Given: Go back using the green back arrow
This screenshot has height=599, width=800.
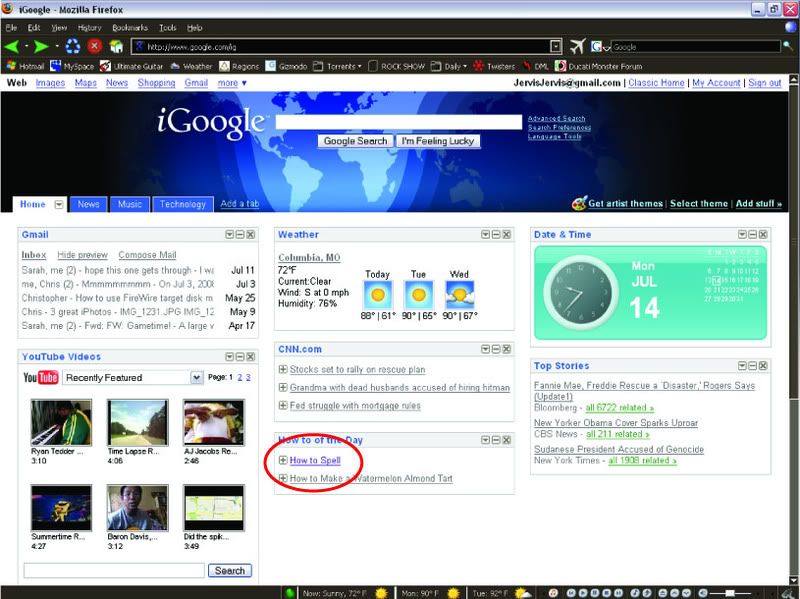Looking at the screenshot, I should (x=12, y=47).
